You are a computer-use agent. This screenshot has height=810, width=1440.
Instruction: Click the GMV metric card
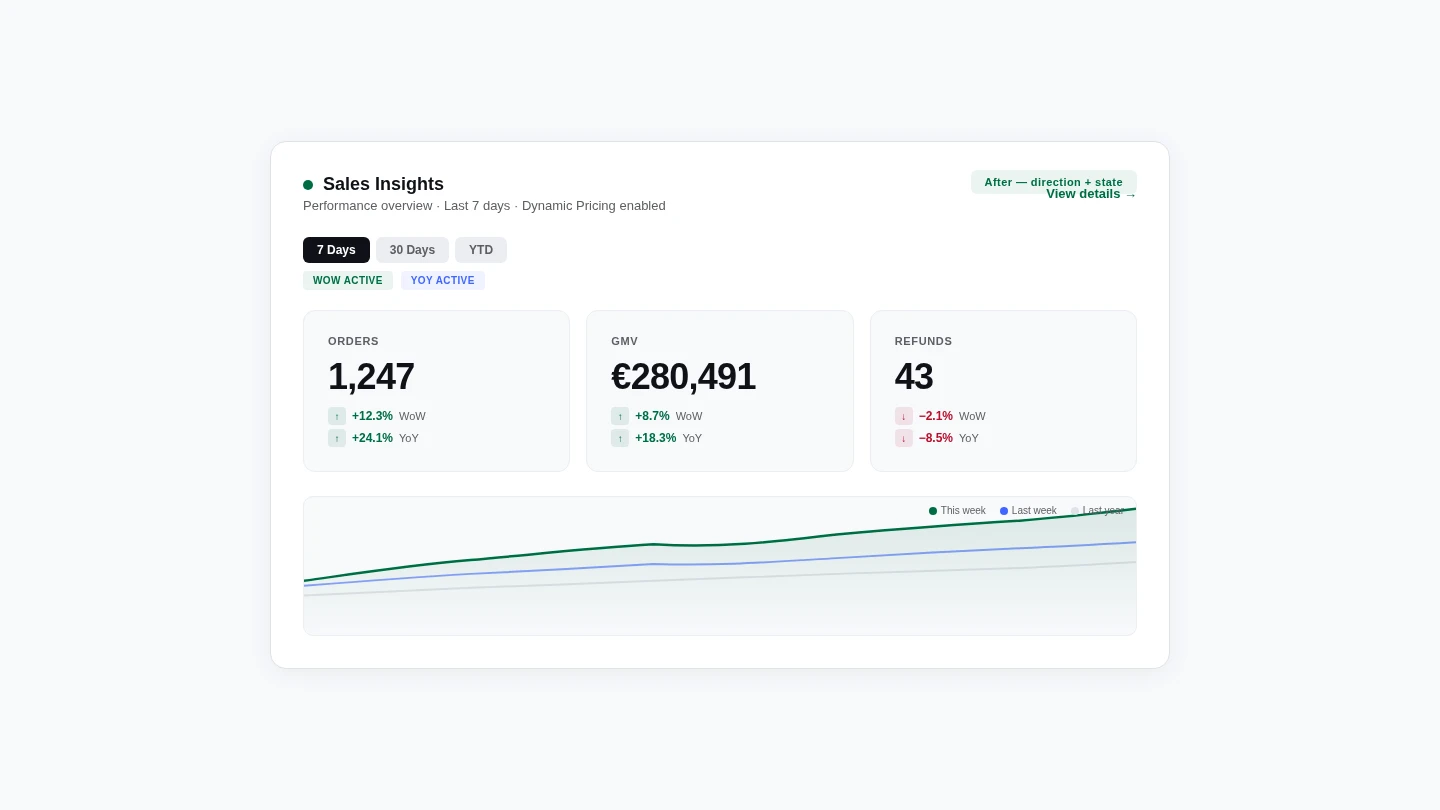coord(719,390)
